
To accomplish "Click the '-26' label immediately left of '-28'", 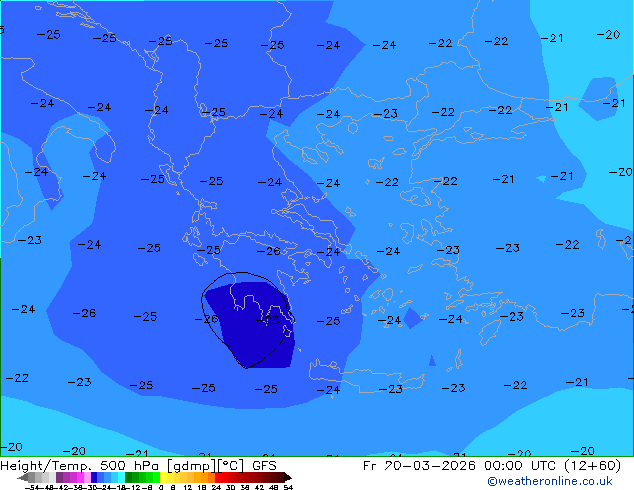I will [207, 319].
